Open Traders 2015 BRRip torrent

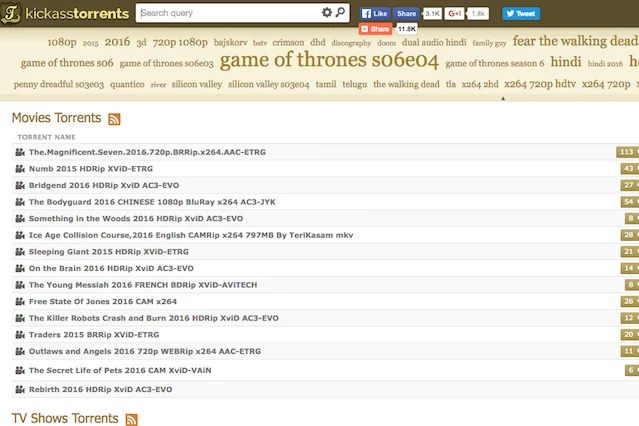pyautogui.click(x=94, y=335)
